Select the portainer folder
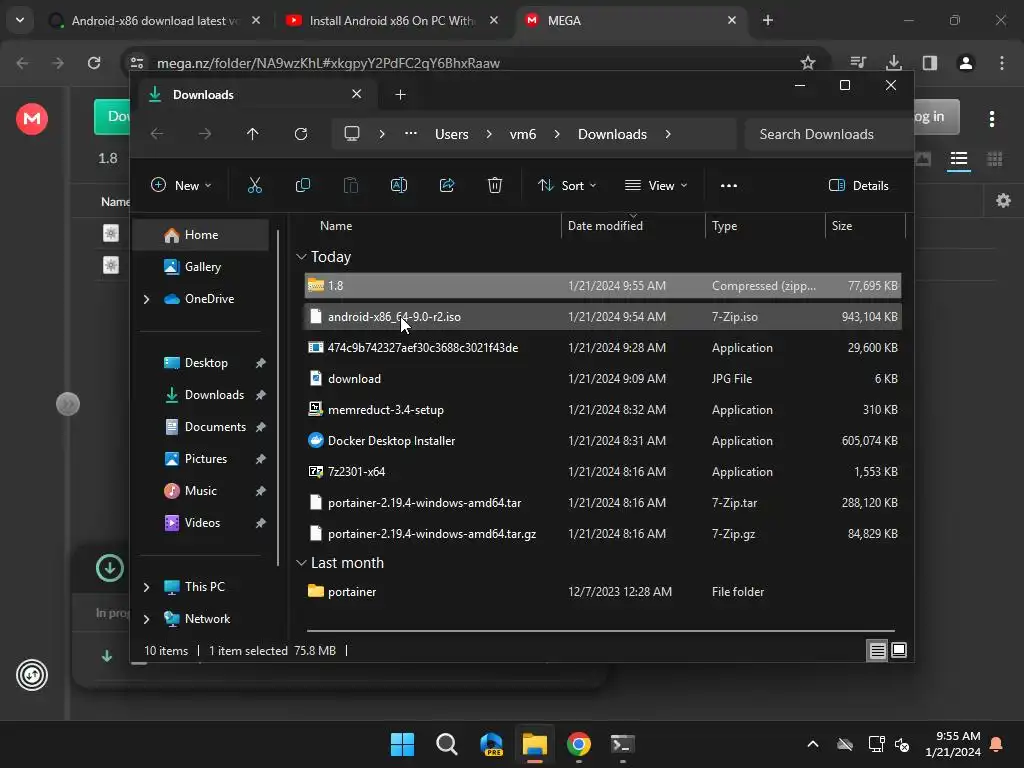This screenshot has height=768, width=1024. click(x=603, y=592)
